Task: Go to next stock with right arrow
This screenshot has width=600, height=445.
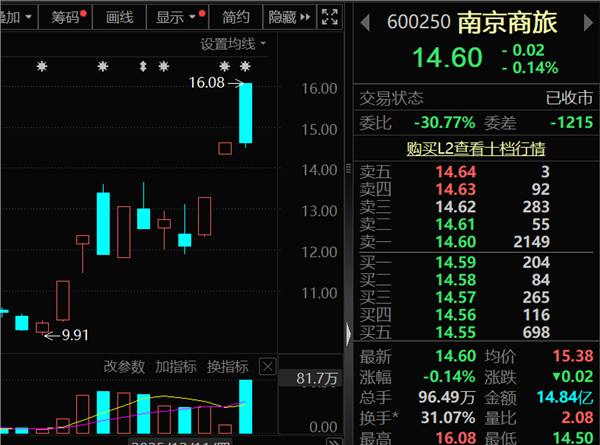Action: coord(588,23)
